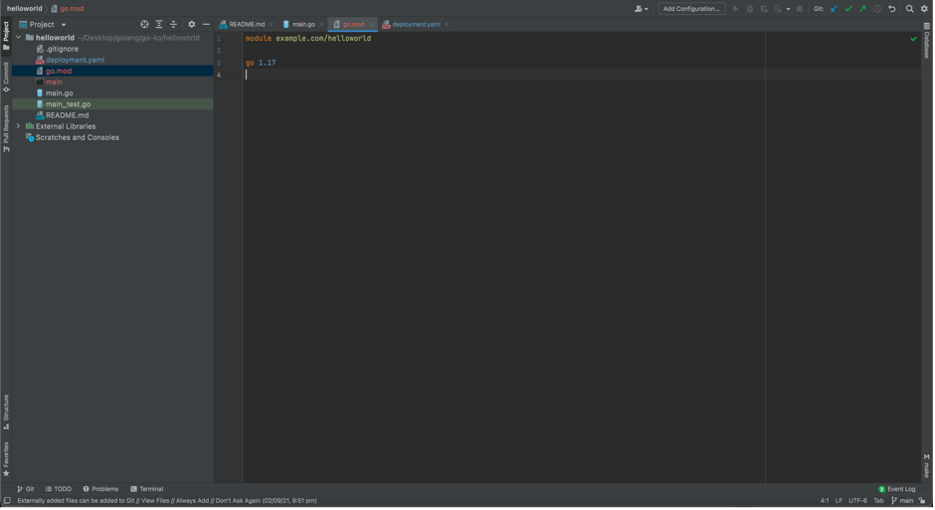Click the locate target icon in Project panel
Screen dimensions: 935x510
click(x=144, y=24)
